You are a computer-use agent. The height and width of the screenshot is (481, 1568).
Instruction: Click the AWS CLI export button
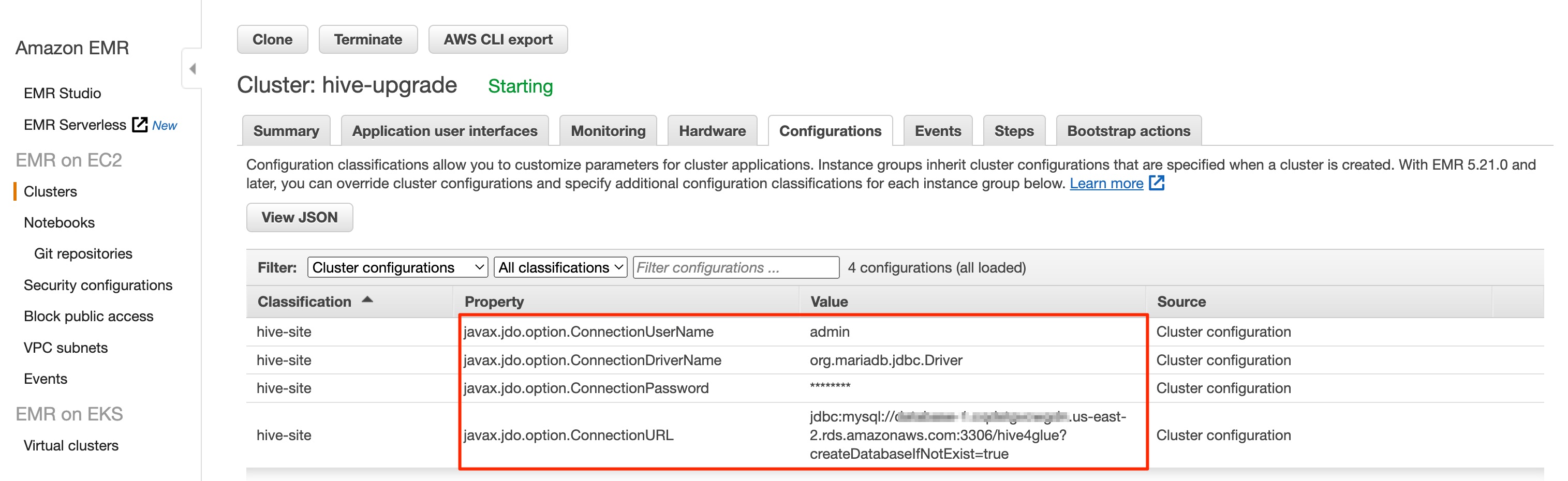tap(498, 39)
